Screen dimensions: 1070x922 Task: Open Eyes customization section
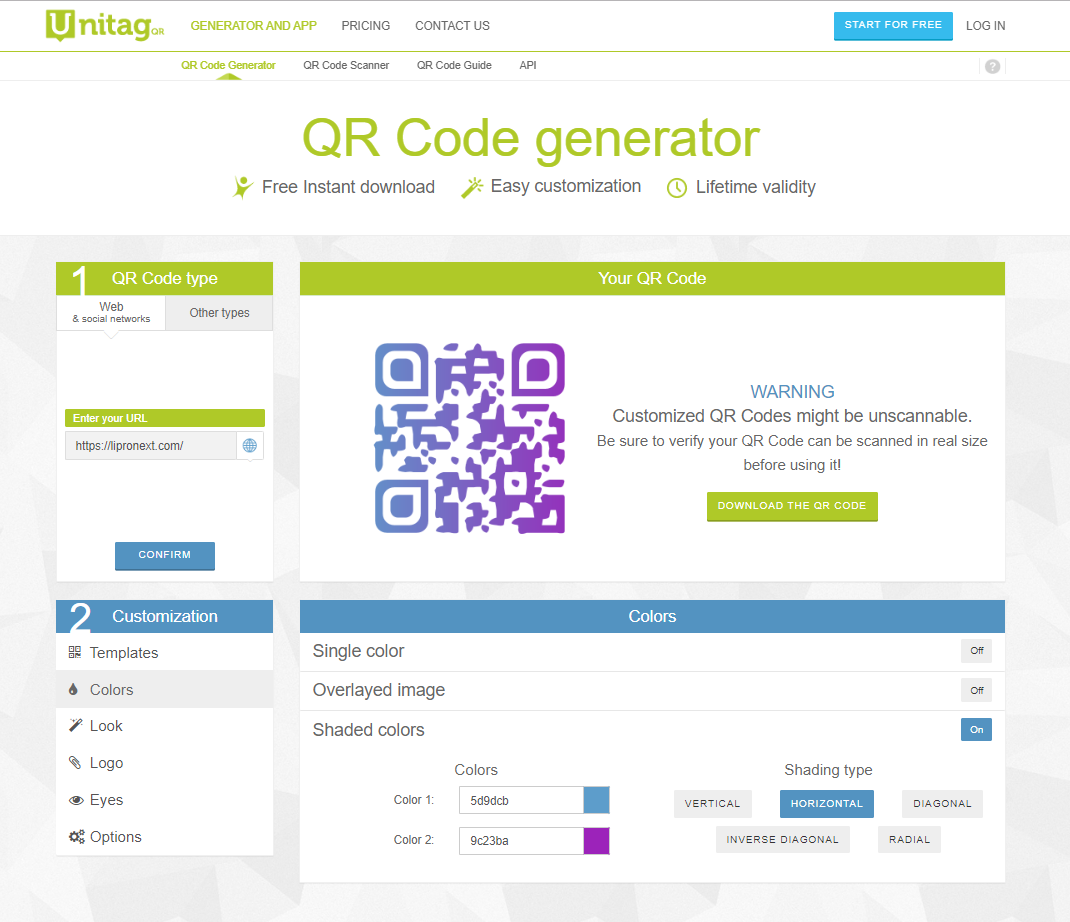coord(164,800)
